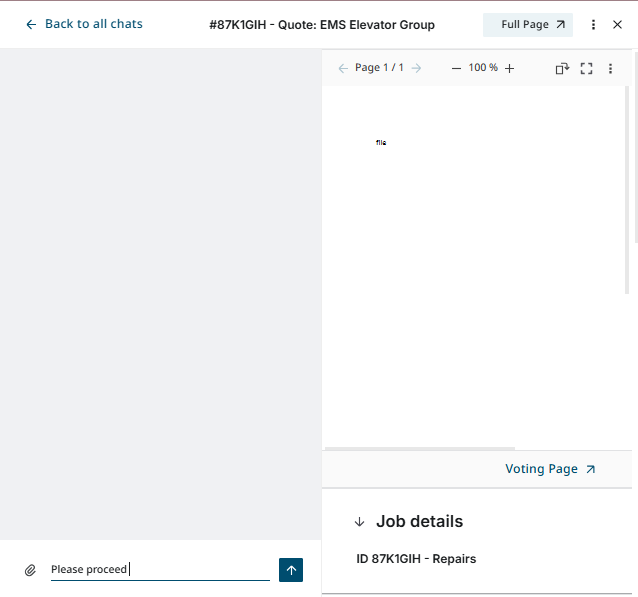This screenshot has width=638, height=597.
Task: Go back to all chats
Action: (84, 24)
